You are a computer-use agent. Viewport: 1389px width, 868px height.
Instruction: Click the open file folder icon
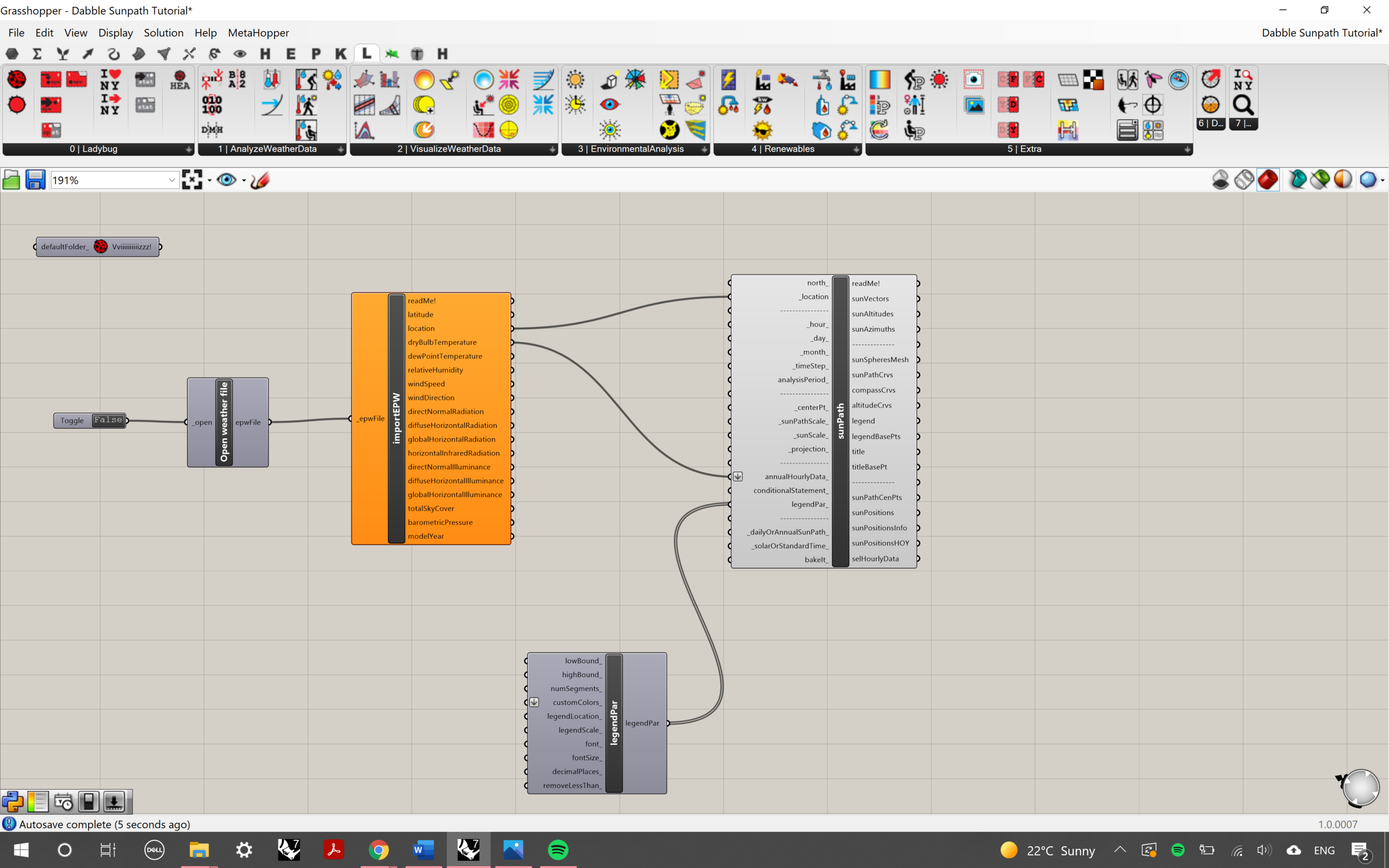pos(11,180)
